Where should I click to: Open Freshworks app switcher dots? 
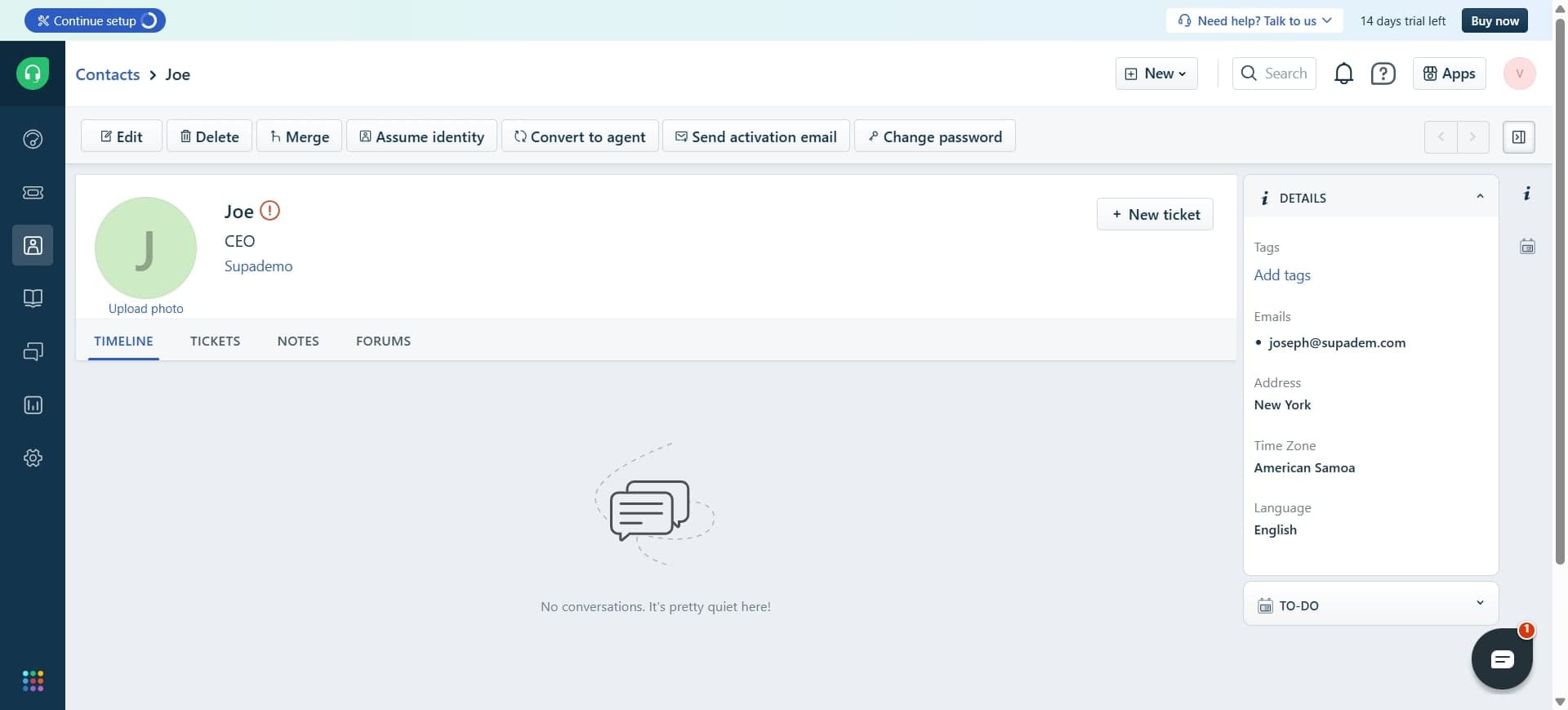pyautogui.click(x=33, y=681)
